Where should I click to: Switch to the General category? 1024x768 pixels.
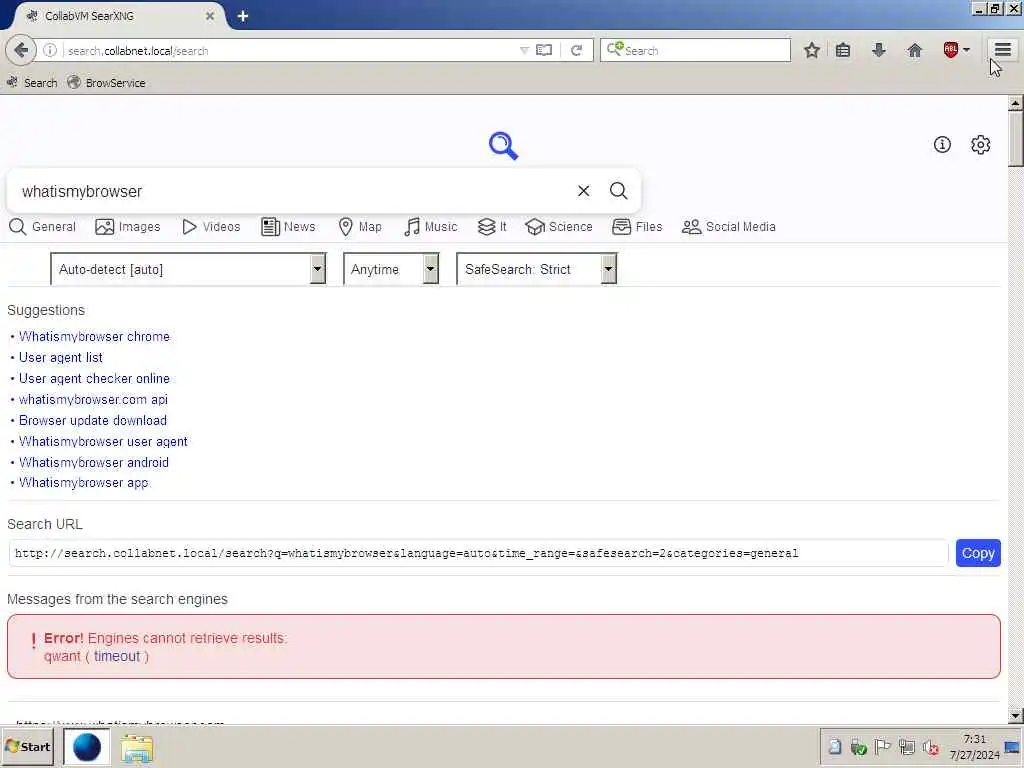42,227
